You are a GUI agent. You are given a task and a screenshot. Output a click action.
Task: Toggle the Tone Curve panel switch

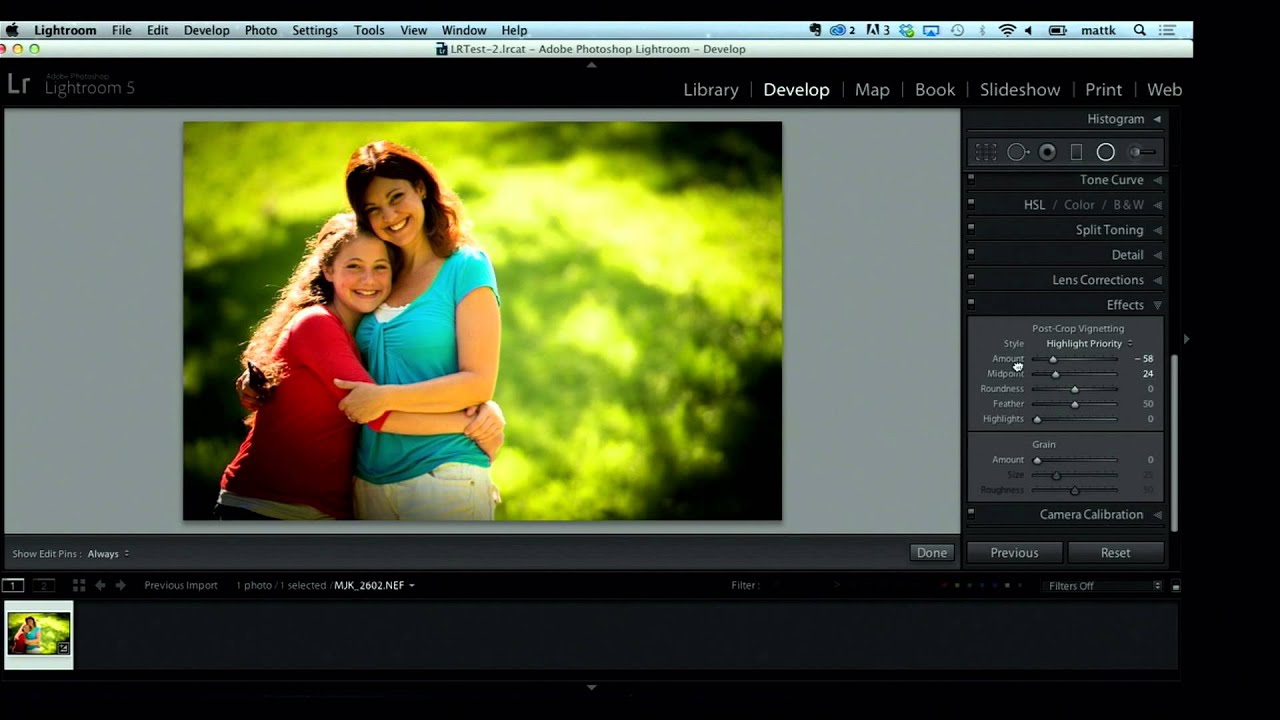tap(970, 178)
